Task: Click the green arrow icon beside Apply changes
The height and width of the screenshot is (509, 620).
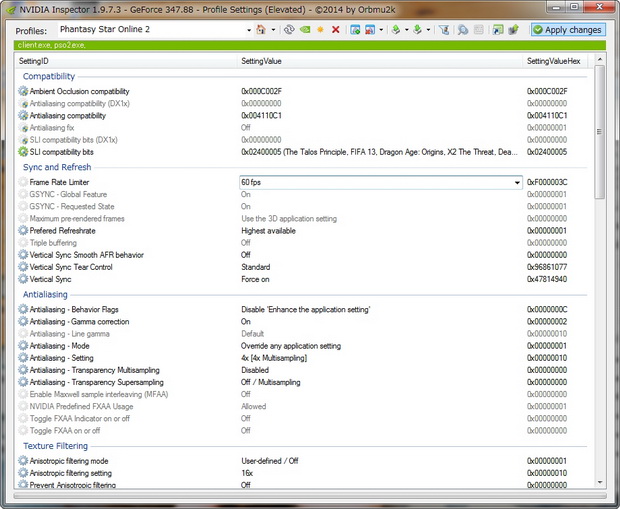Action: coord(513,30)
